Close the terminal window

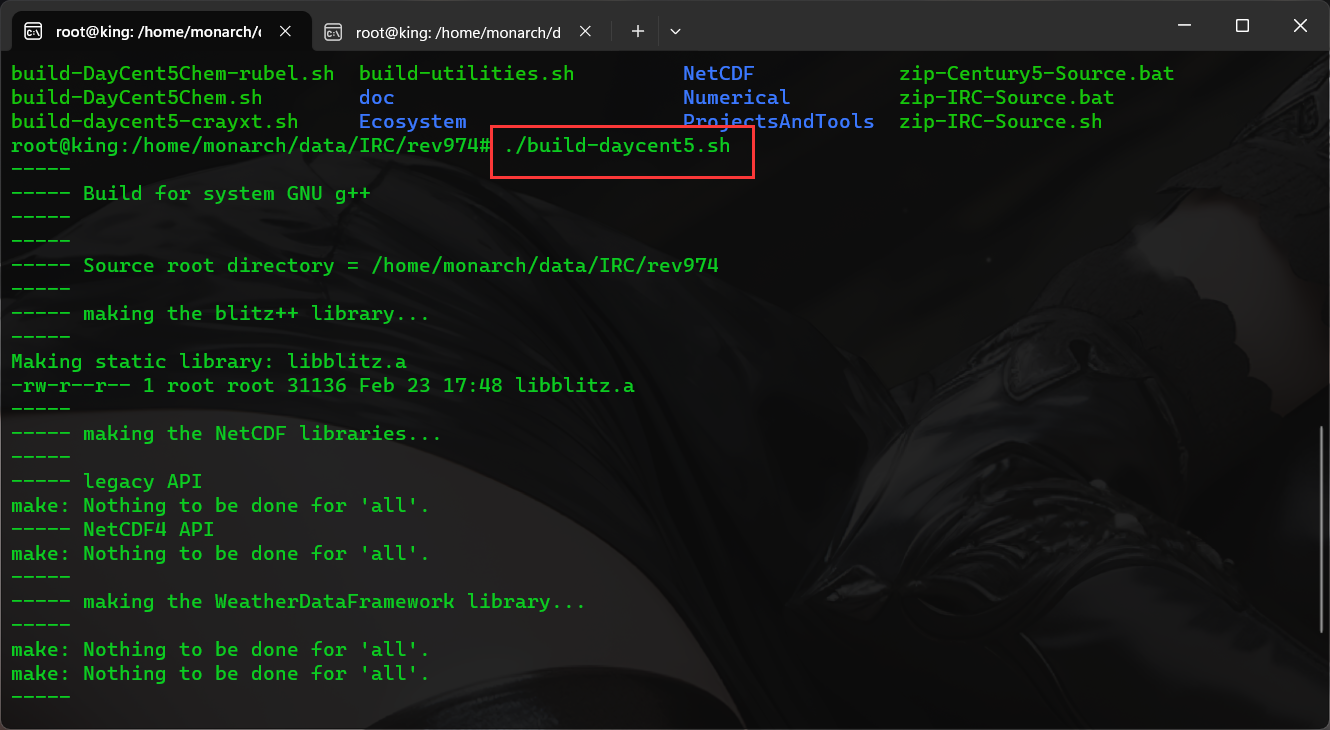1300,26
